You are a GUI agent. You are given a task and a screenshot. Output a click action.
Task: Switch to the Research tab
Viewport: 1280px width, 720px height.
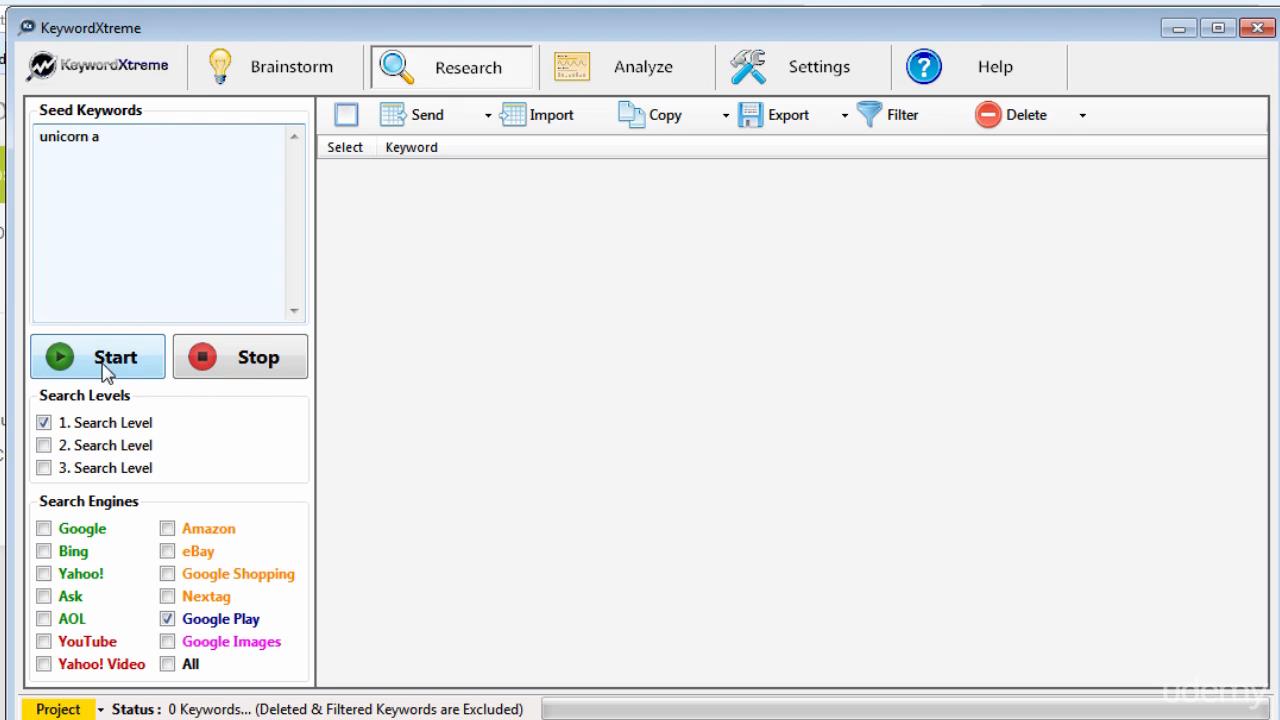click(451, 67)
